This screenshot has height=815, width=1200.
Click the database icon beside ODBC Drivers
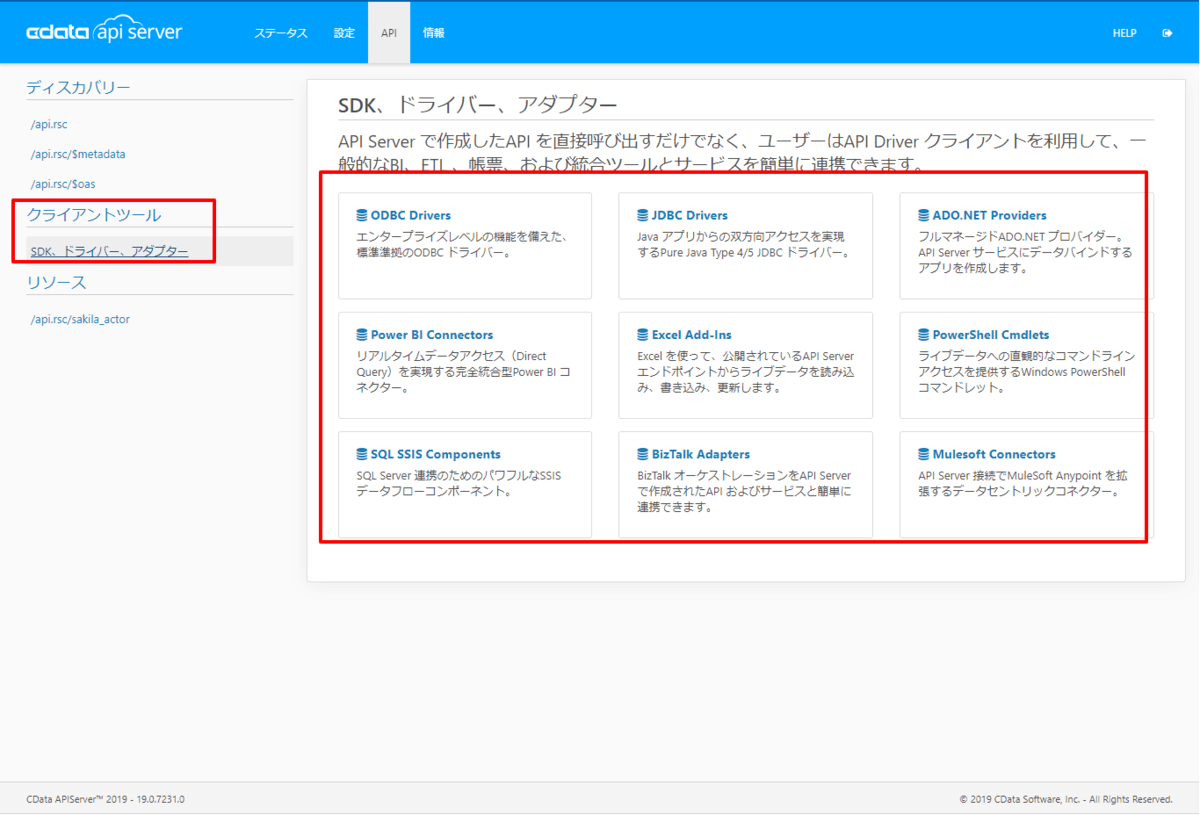pyautogui.click(x=362, y=215)
